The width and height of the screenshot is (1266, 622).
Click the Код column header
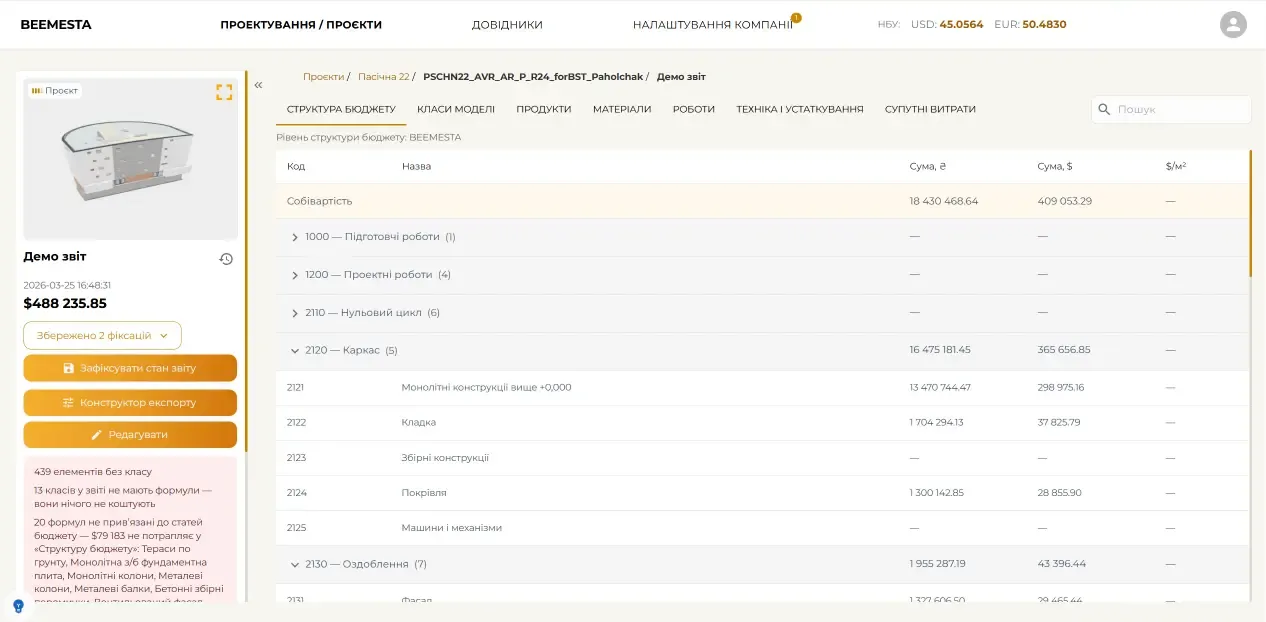296,166
